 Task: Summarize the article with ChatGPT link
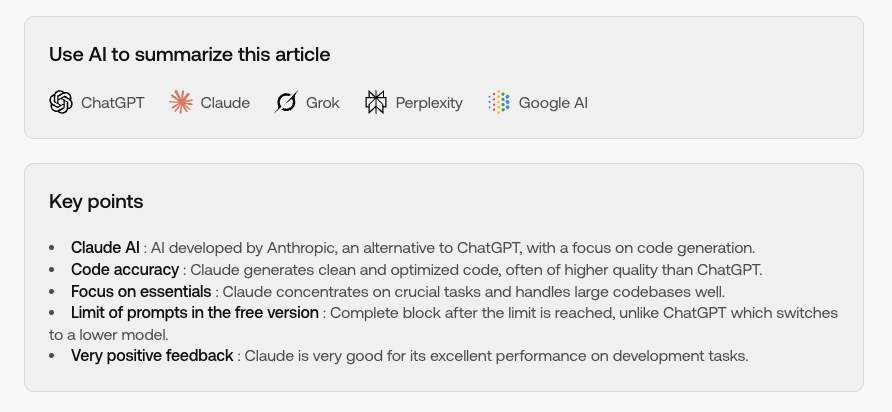(x=97, y=102)
